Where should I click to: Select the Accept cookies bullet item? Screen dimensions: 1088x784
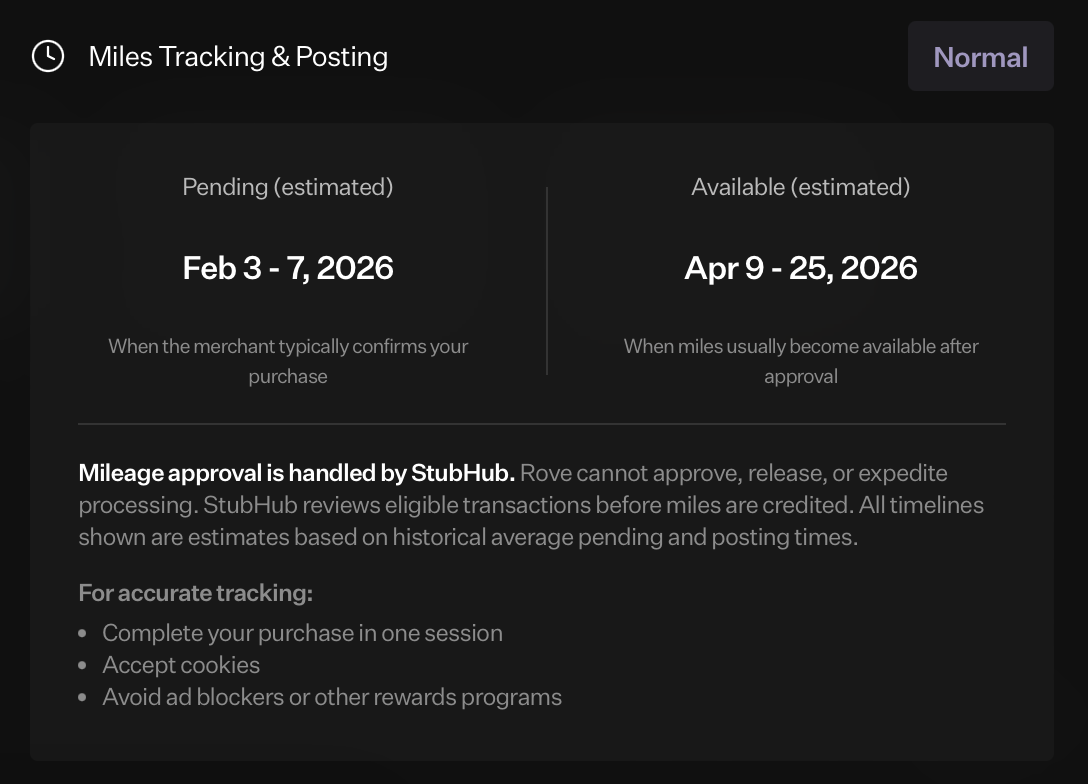pyautogui.click(x=180, y=664)
